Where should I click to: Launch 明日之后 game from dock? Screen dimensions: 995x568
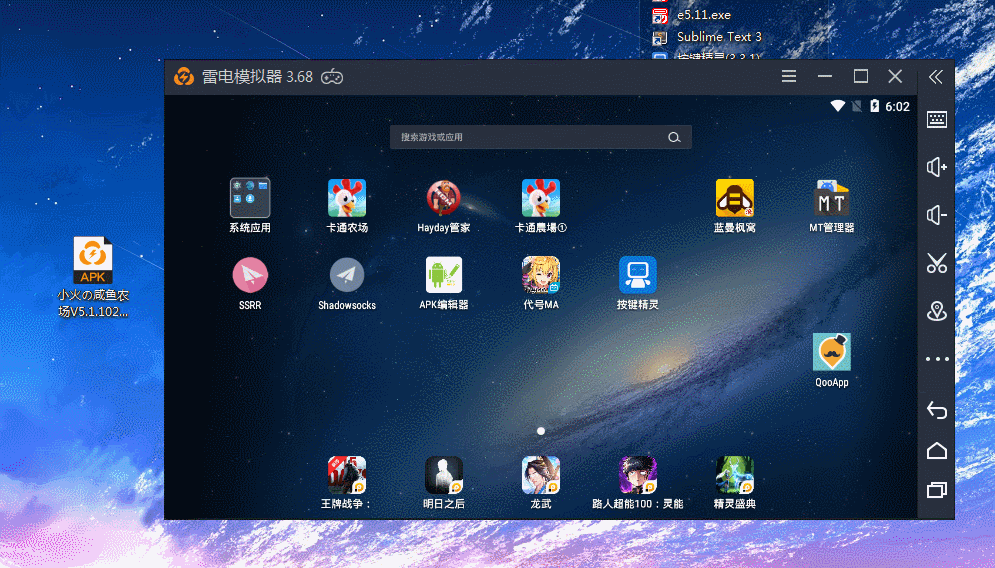(x=444, y=475)
